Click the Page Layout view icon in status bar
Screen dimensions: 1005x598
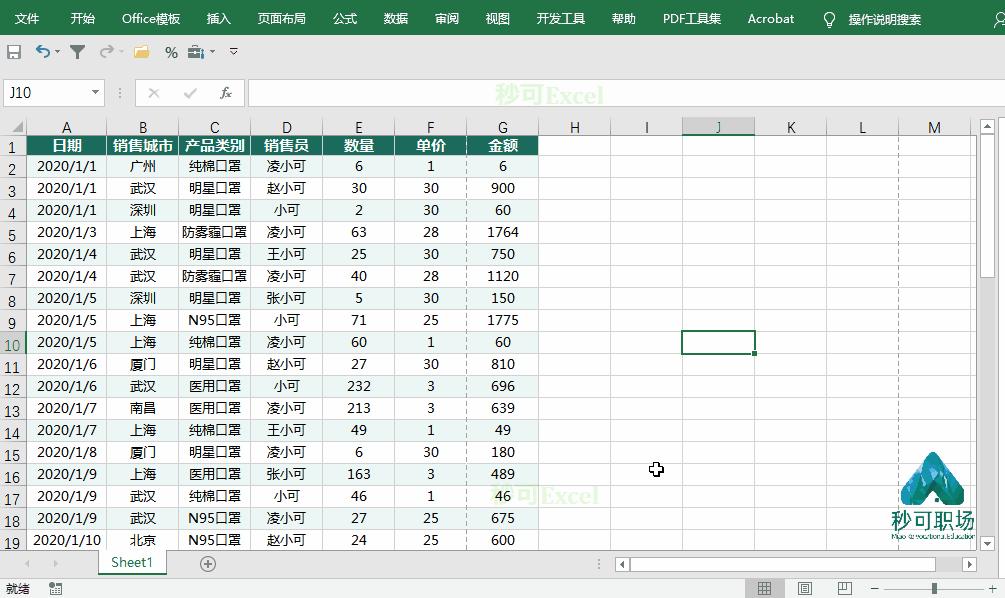(803, 587)
